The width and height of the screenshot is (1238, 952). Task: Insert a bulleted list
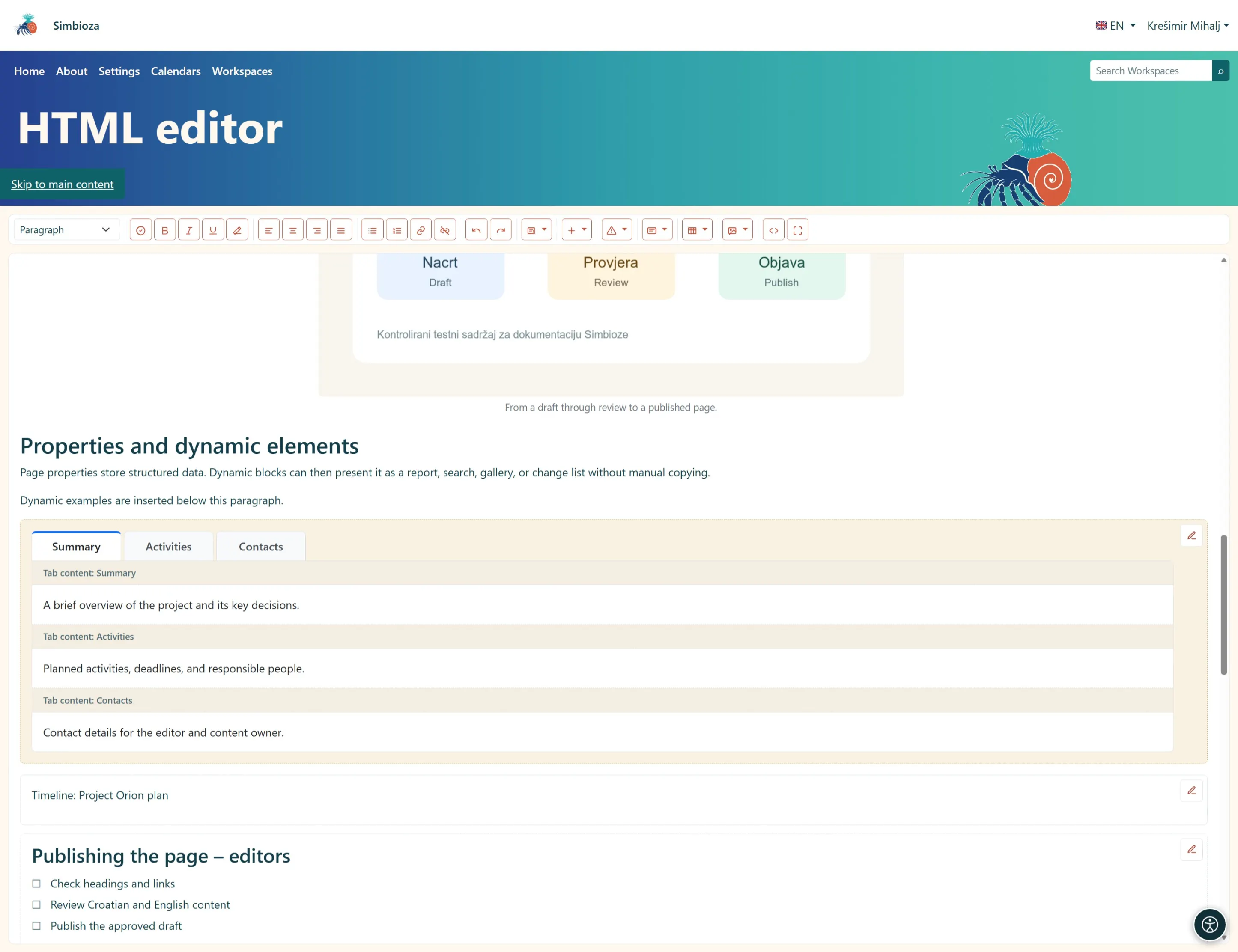(x=373, y=230)
